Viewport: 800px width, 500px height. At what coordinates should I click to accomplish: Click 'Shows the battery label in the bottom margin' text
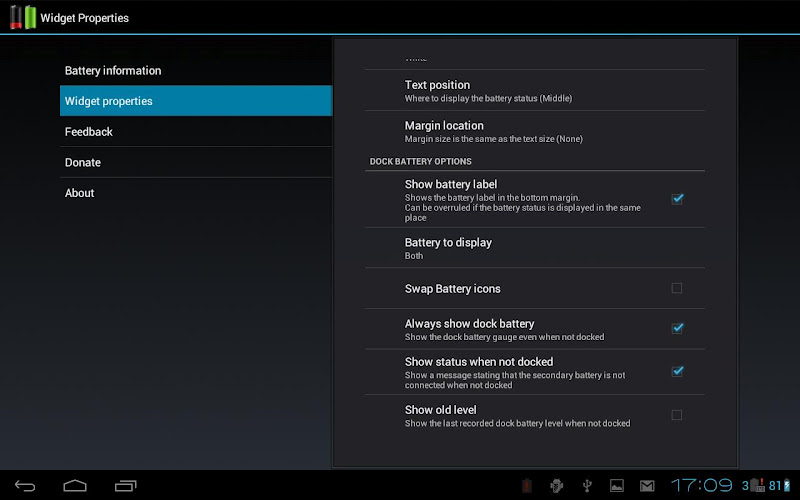pyautogui.click(x=492, y=197)
